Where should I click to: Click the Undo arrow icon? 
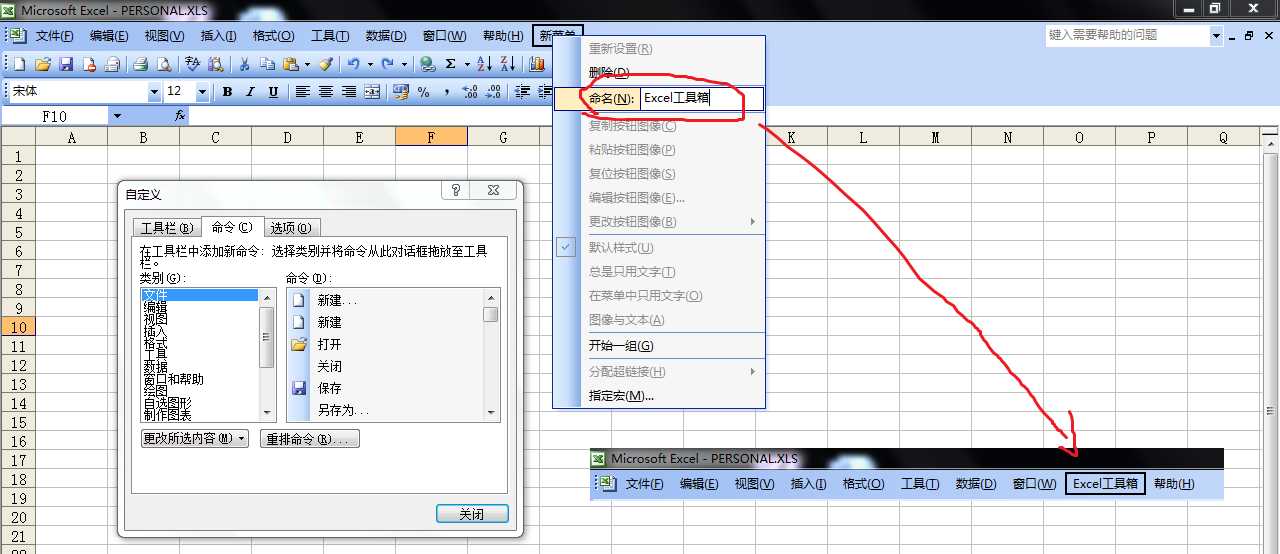point(353,64)
